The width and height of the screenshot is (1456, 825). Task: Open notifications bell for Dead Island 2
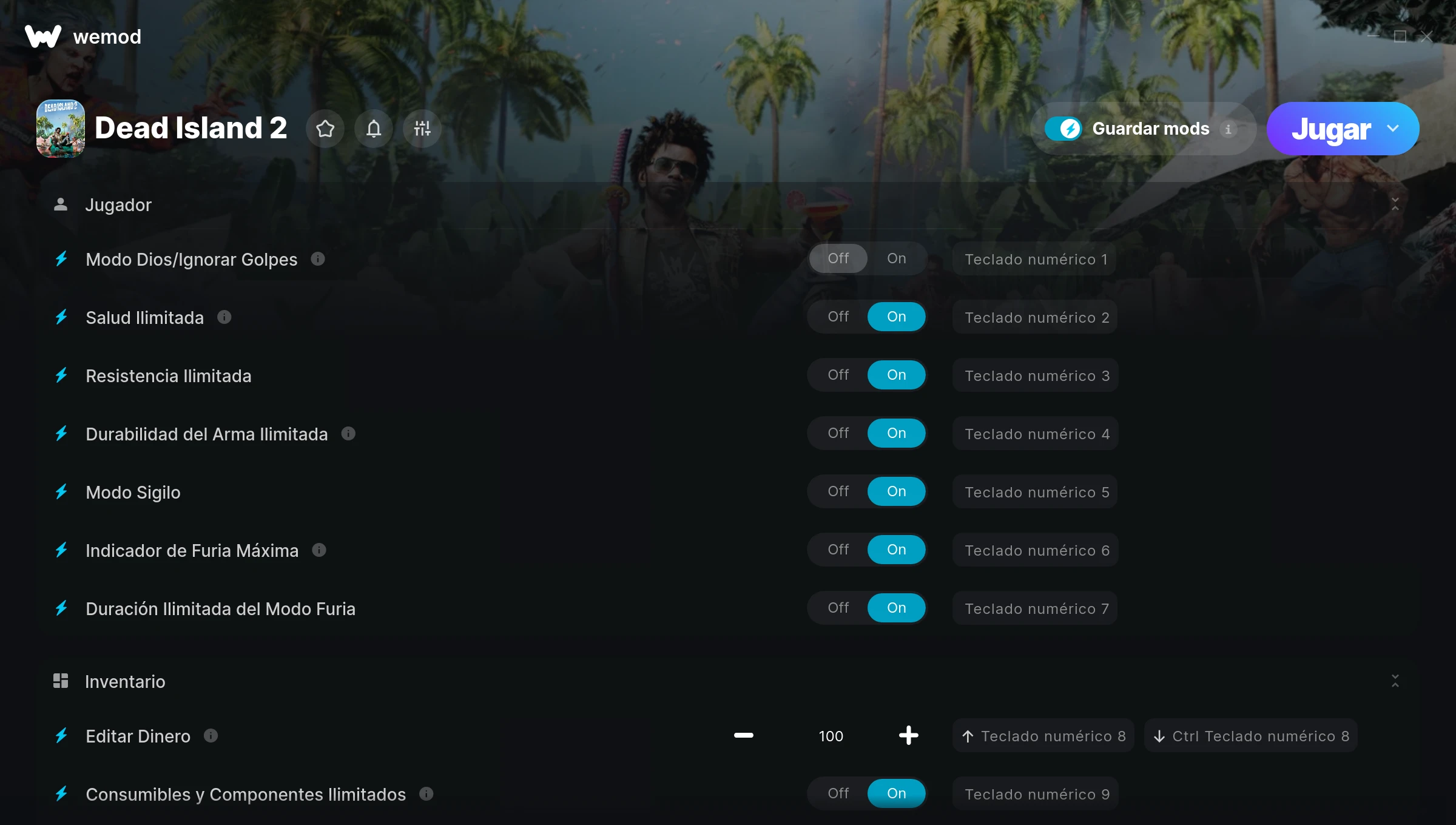[374, 129]
